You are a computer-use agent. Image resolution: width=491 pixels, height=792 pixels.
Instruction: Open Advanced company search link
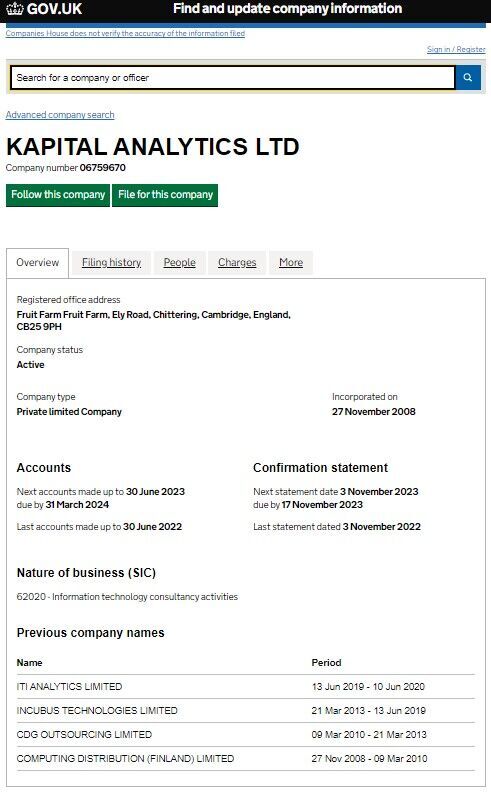(60, 115)
